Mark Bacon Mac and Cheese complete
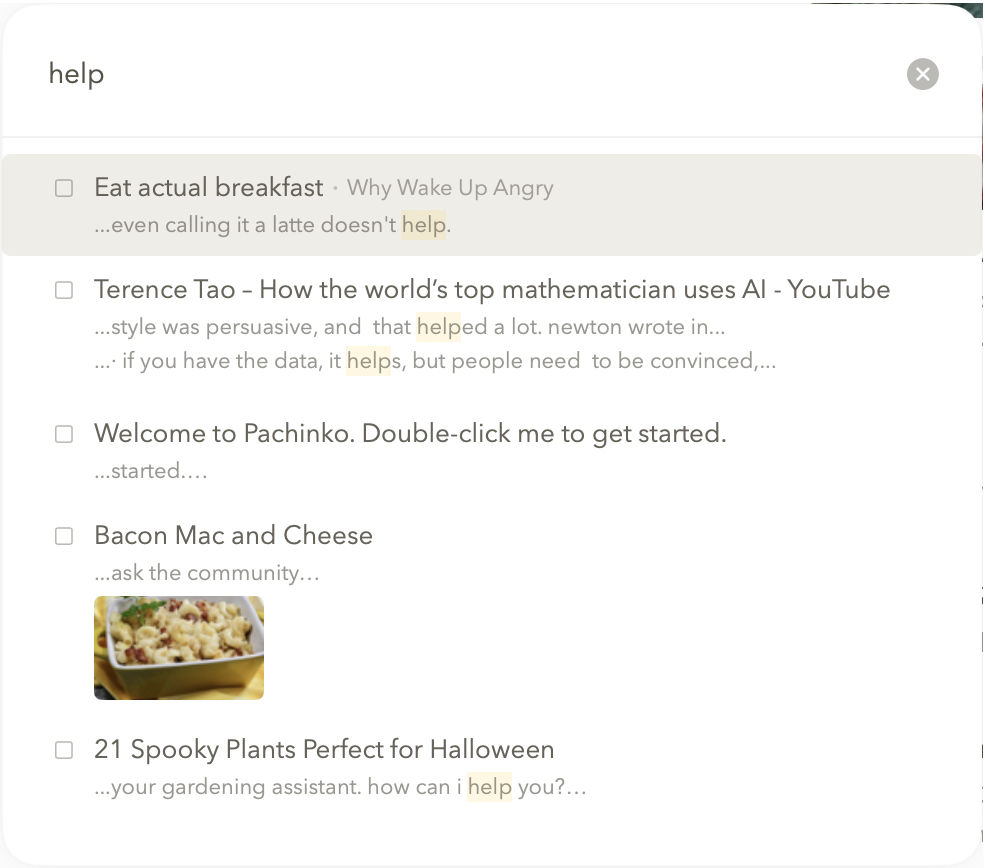985x868 pixels. click(x=64, y=536)
